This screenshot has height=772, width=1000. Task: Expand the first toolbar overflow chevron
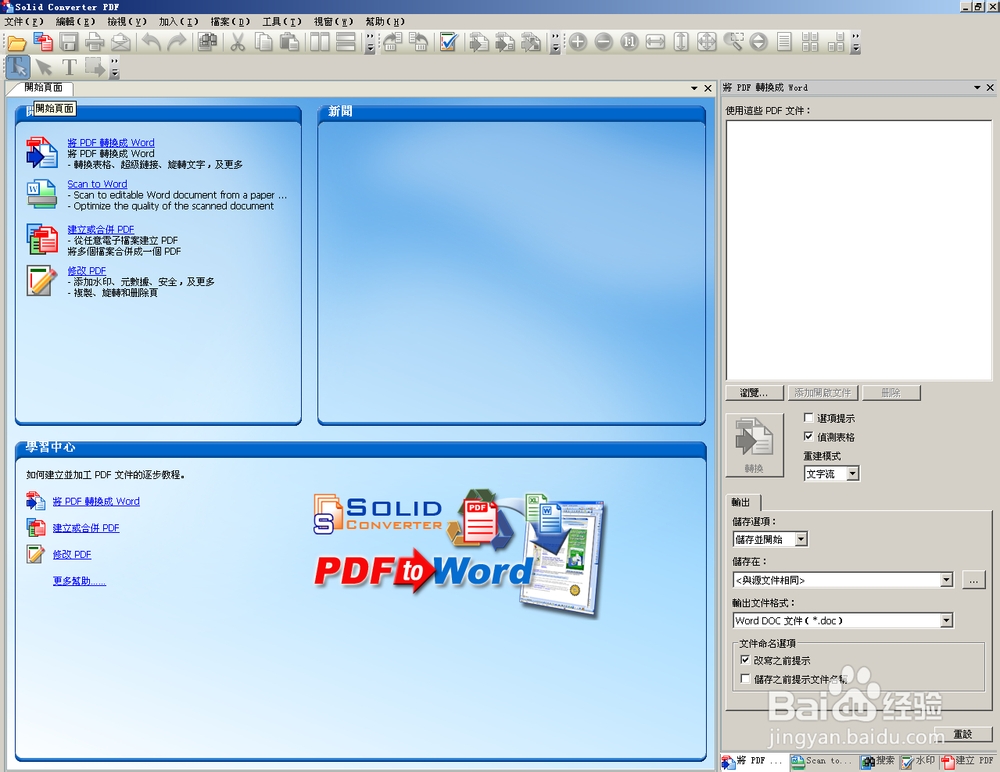[x=370, y=43]
